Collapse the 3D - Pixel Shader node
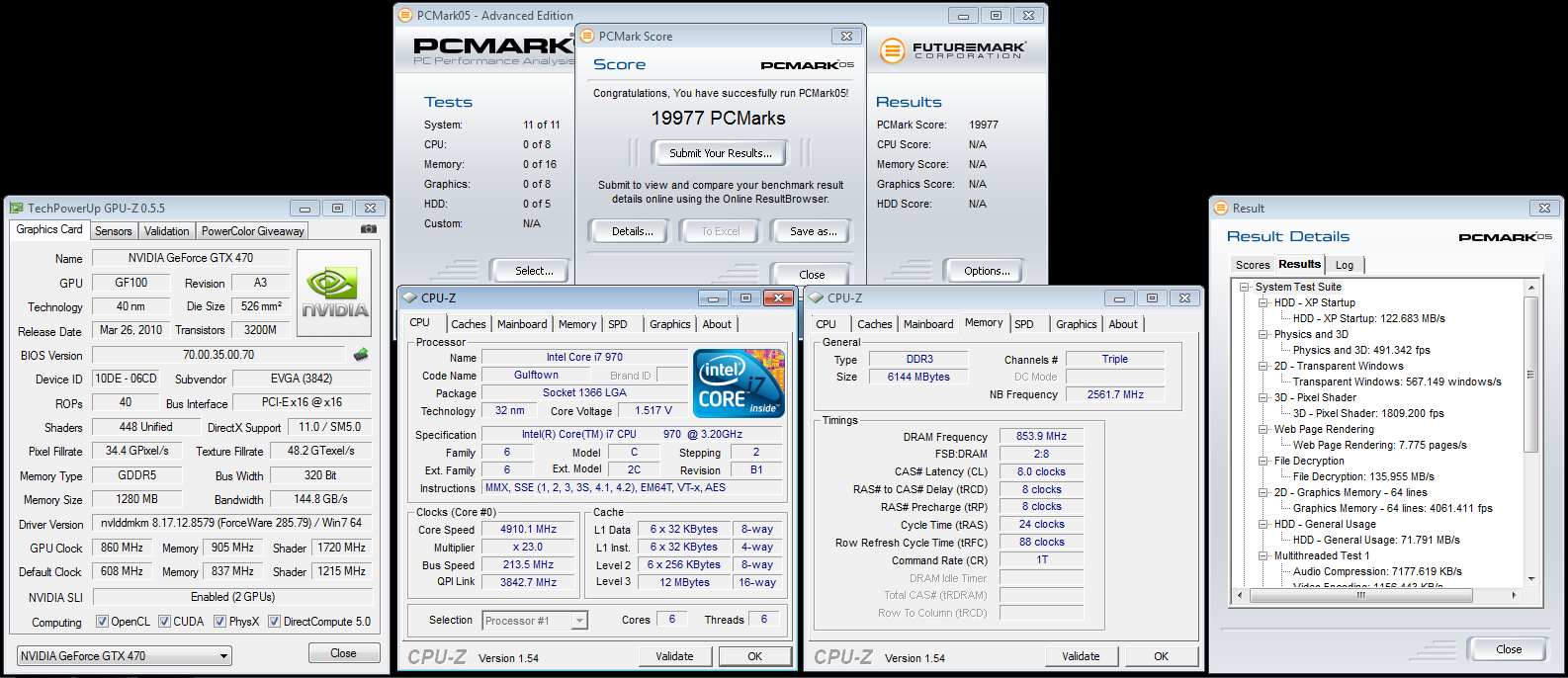The width and height of the screenshot is (1568, 678). coord(1263,397)
